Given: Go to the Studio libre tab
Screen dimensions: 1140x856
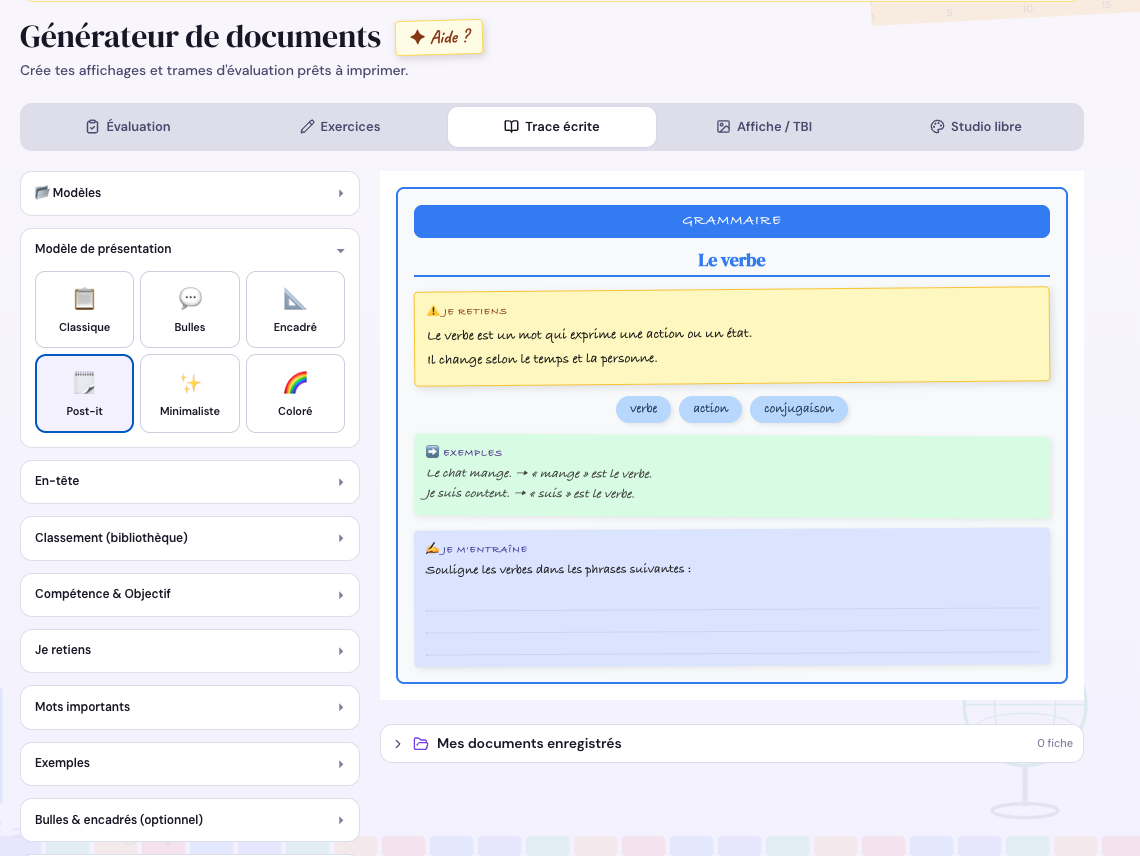Looking at the screenshot, I should pyautogui.click(x=976, y=127).
